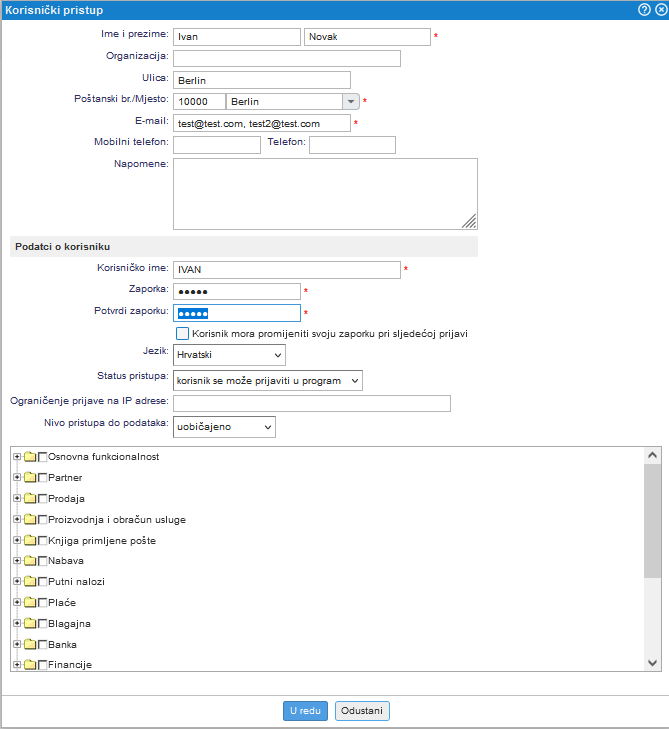
Task: Close the Korisnički pristup dialog
Action: click(x=661, y=10)
